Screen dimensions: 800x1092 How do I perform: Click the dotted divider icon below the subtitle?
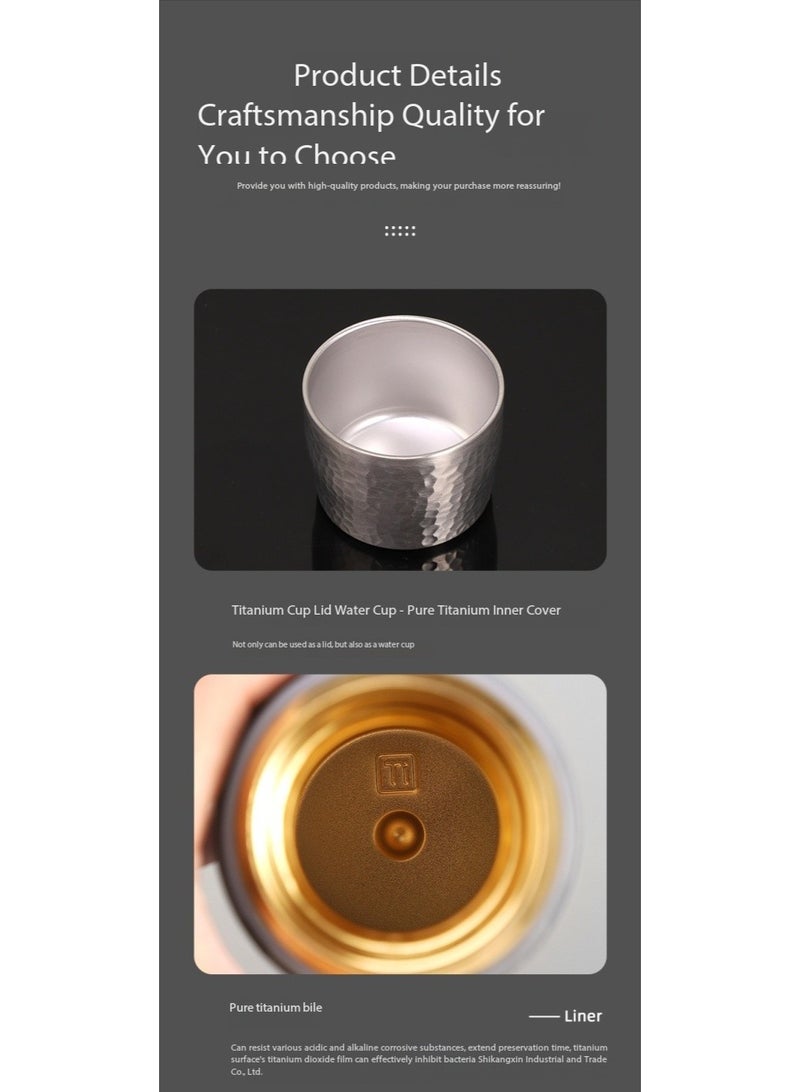(400, 231)
